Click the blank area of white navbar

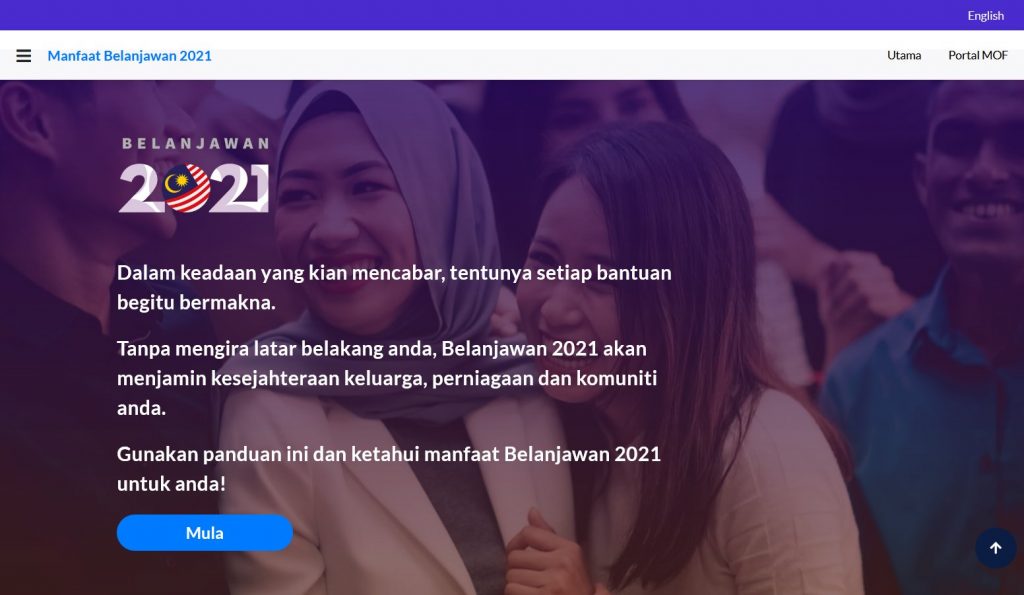point(549,56)
